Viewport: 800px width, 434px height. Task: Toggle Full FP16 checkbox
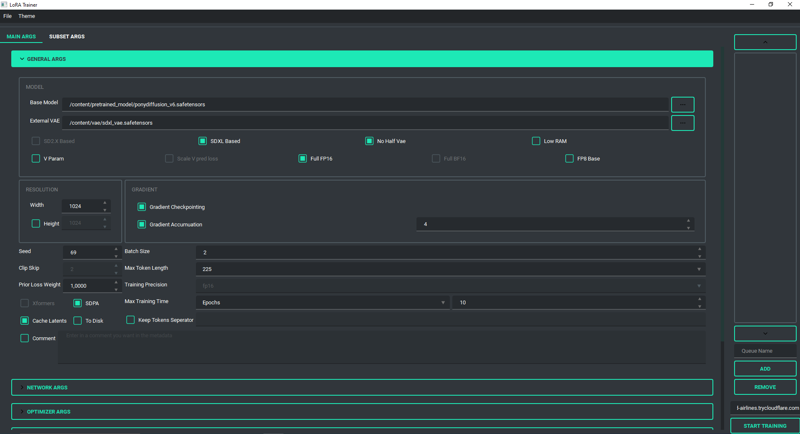303,159
